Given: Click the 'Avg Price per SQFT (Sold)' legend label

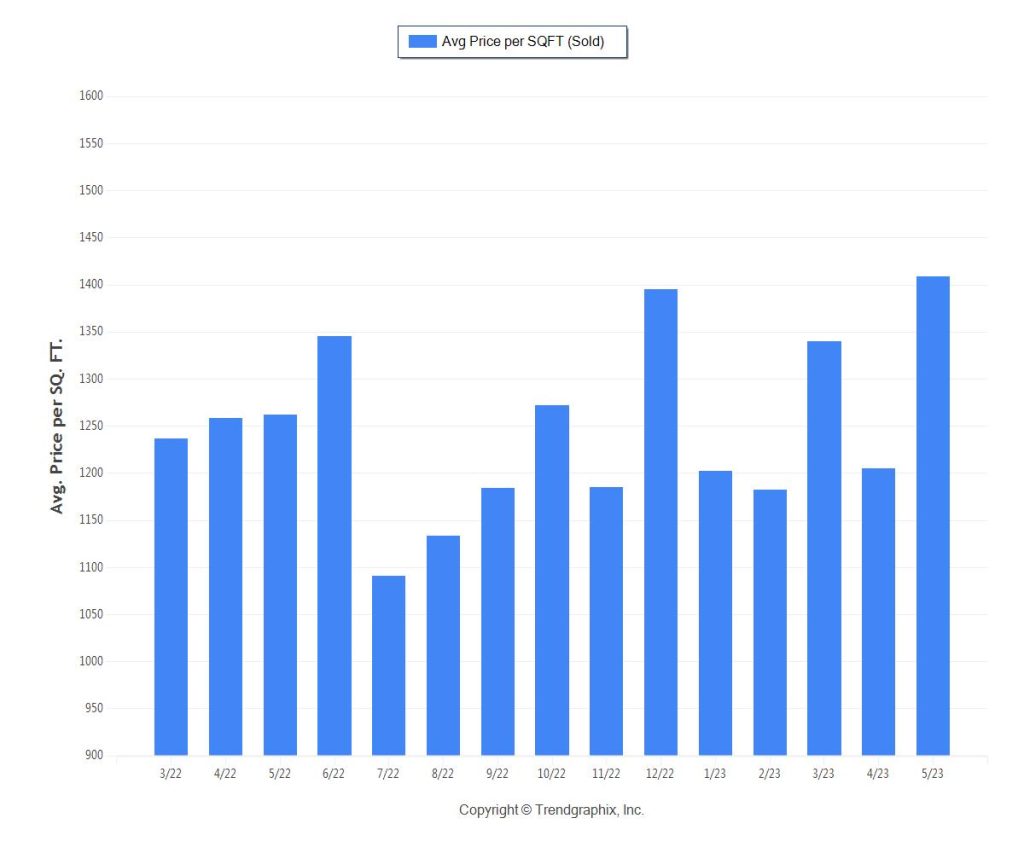Looking at the screenshot, I should click(523, 41).
